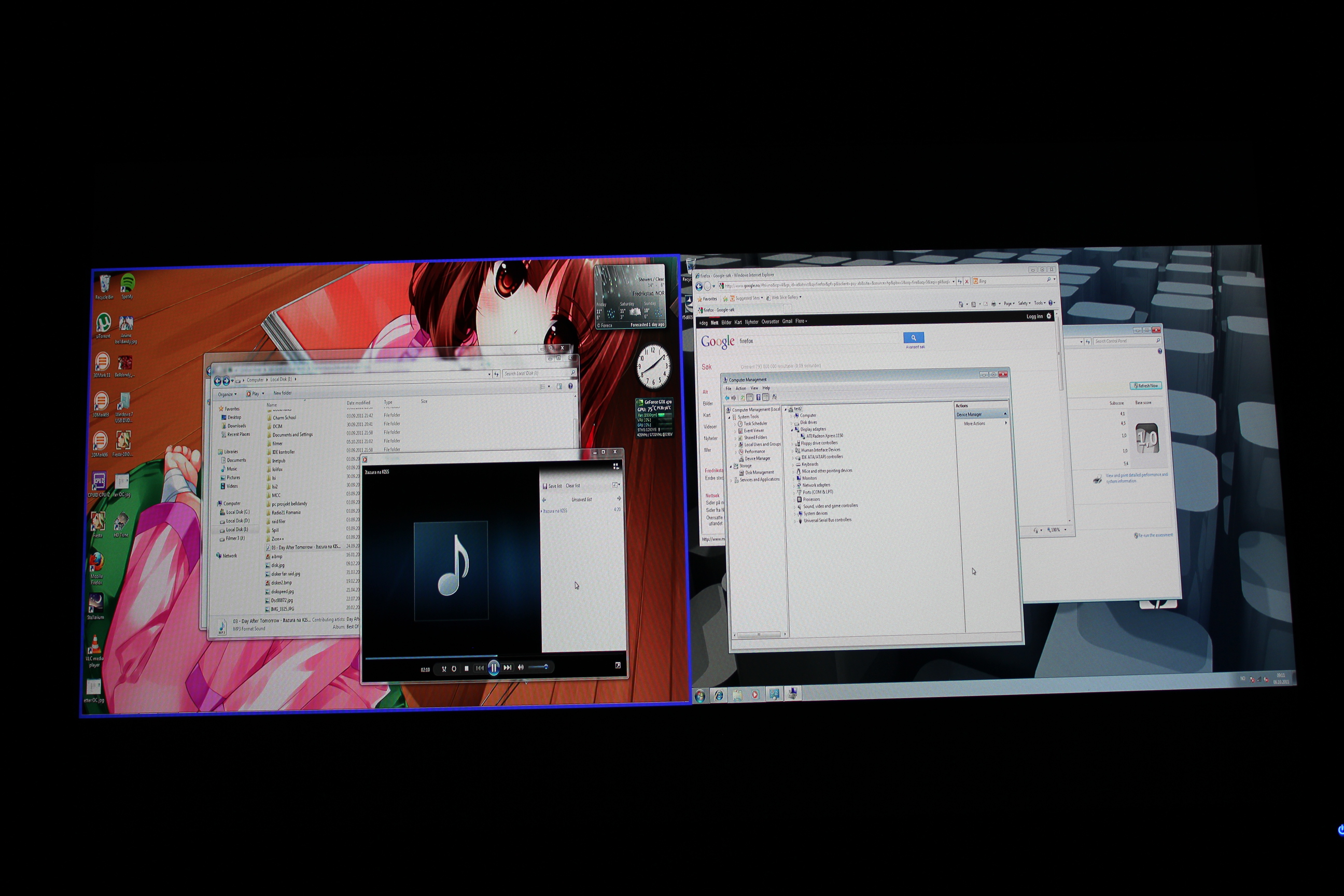Open the IE Favorites star button

point(707,299)
